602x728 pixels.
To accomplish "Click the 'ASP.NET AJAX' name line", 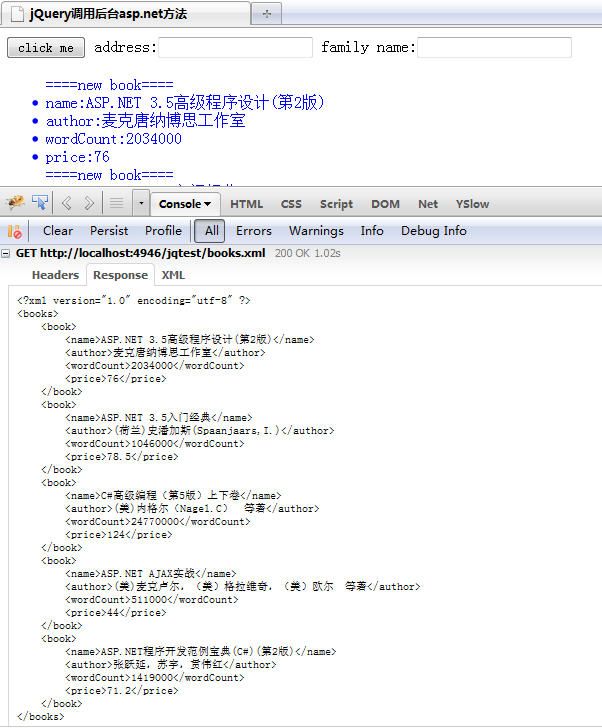I will tap(150, 573).
